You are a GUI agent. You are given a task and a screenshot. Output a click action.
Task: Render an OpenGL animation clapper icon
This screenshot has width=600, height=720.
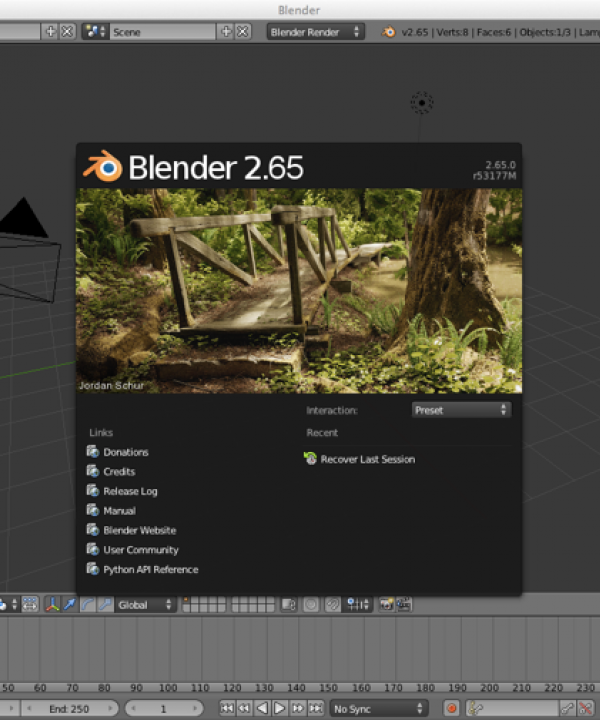pyautogui.click(x=404, y=605)
